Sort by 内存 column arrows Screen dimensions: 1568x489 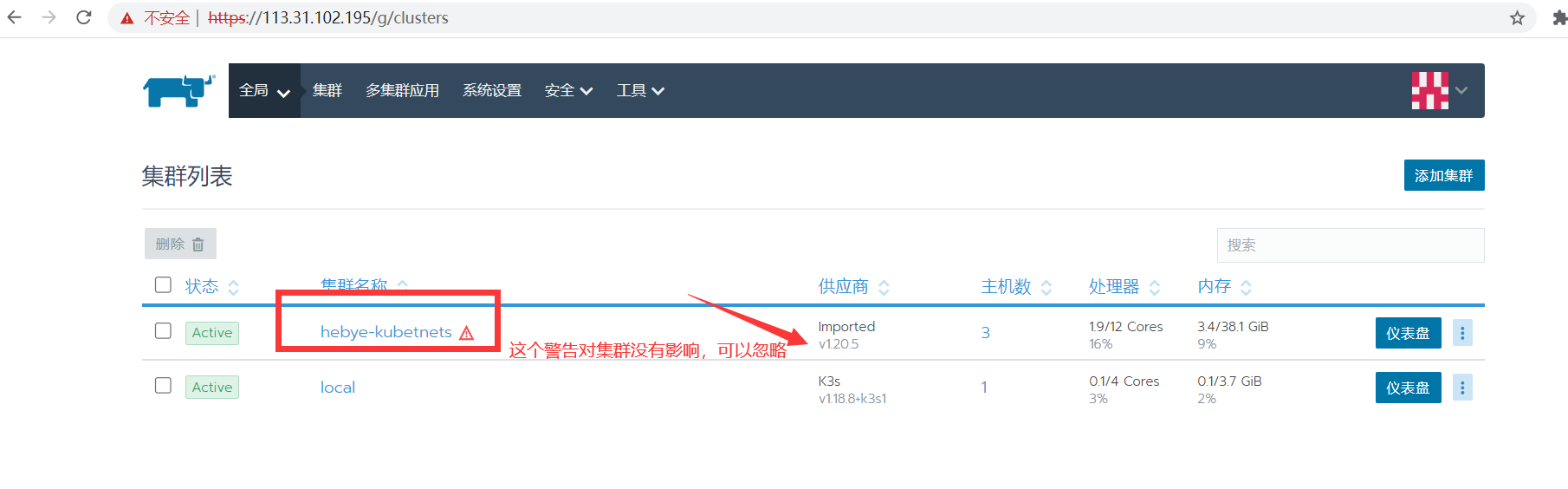(x=1246, y=287)
